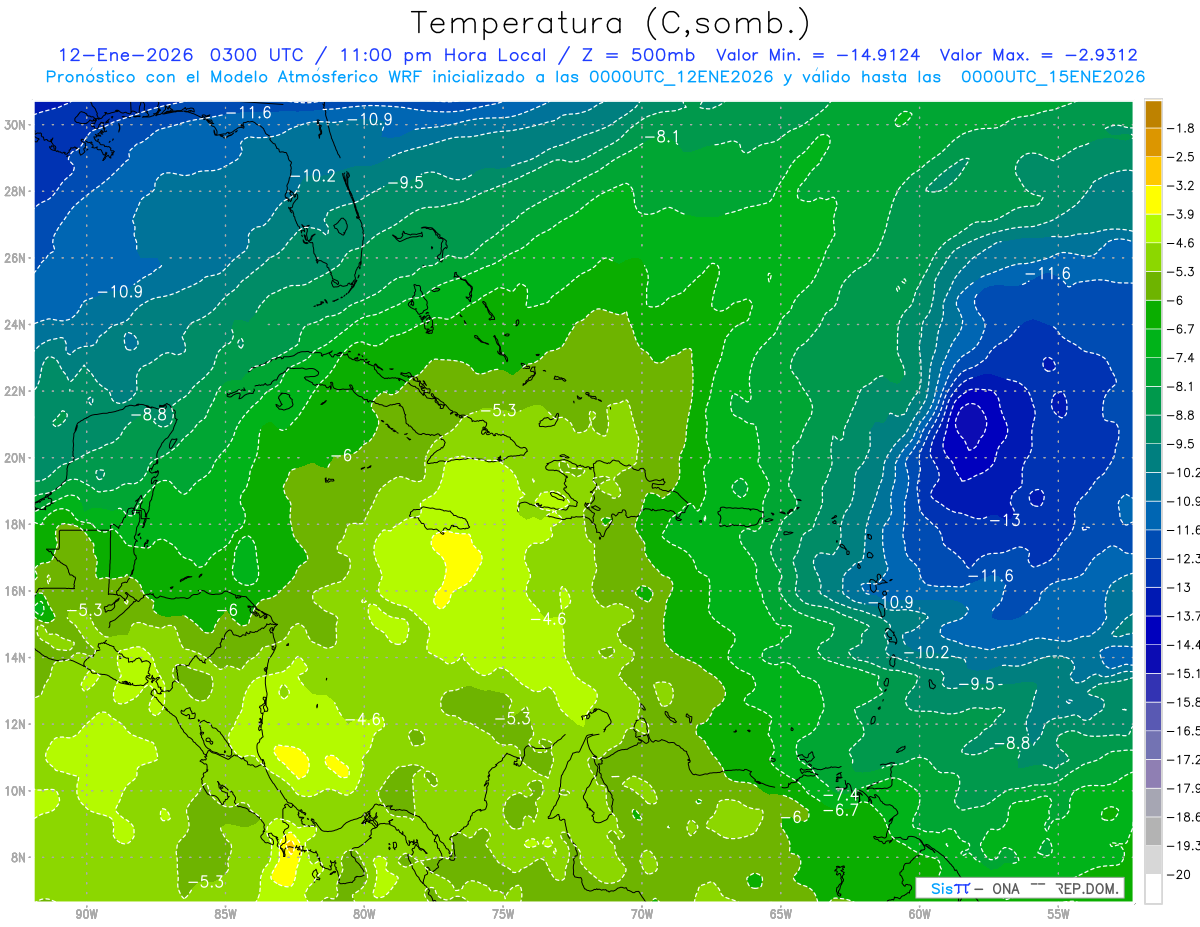Click the '-6.7' contour label on the map

click(x=841, y=810)
